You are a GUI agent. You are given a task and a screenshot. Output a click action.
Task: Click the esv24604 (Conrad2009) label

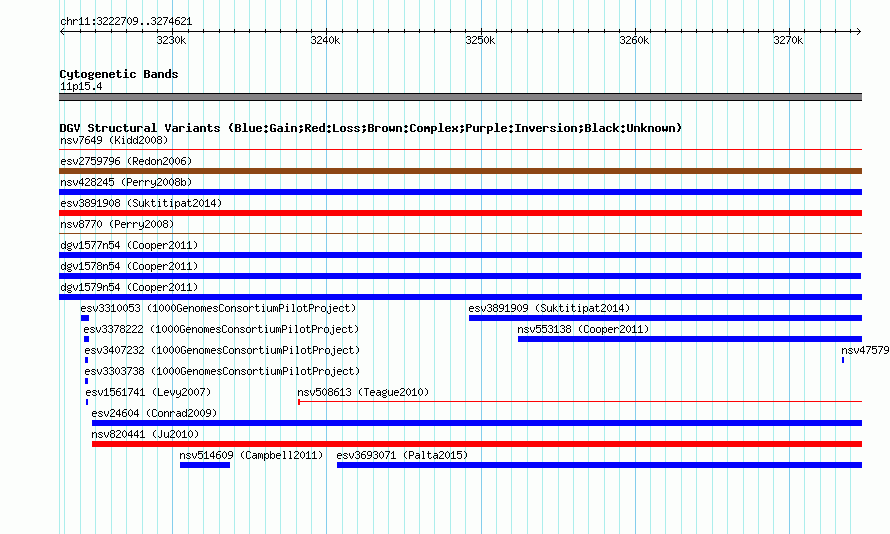[154, 413]
